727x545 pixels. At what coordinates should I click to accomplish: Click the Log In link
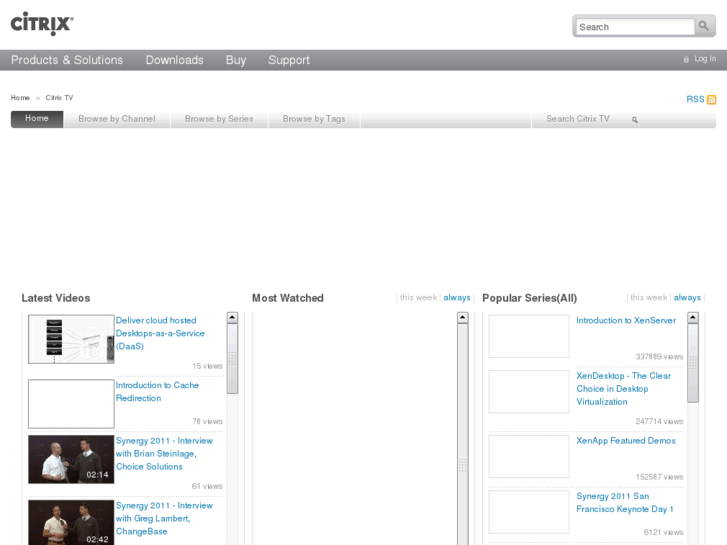[705, 59]
